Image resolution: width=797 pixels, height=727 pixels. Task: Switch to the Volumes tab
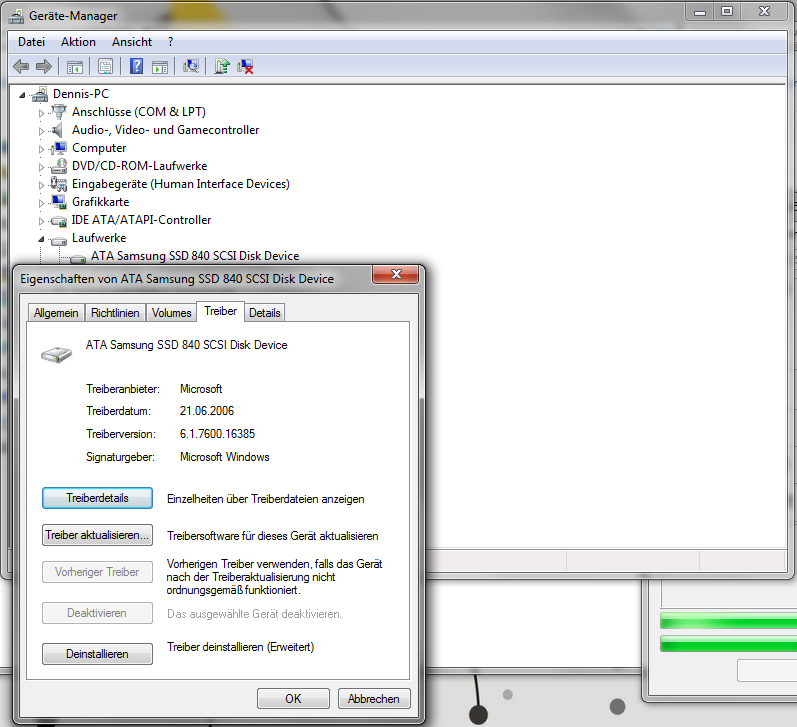click(171, 313)
